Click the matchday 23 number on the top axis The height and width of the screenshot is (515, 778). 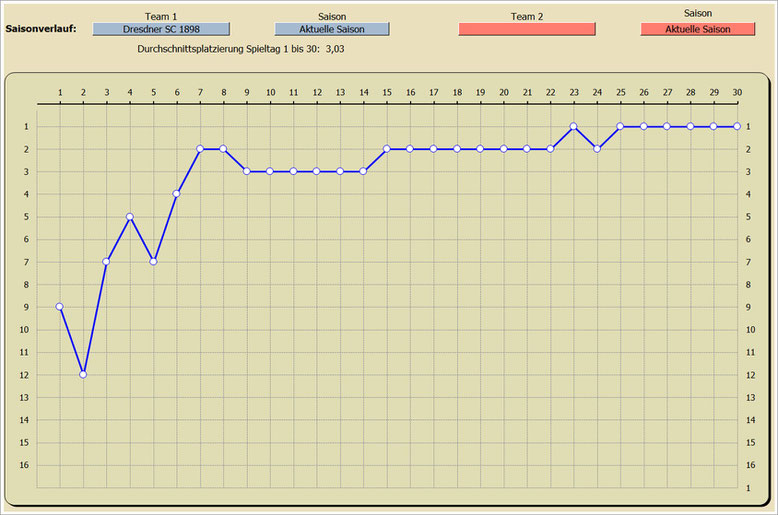[574, 92]
